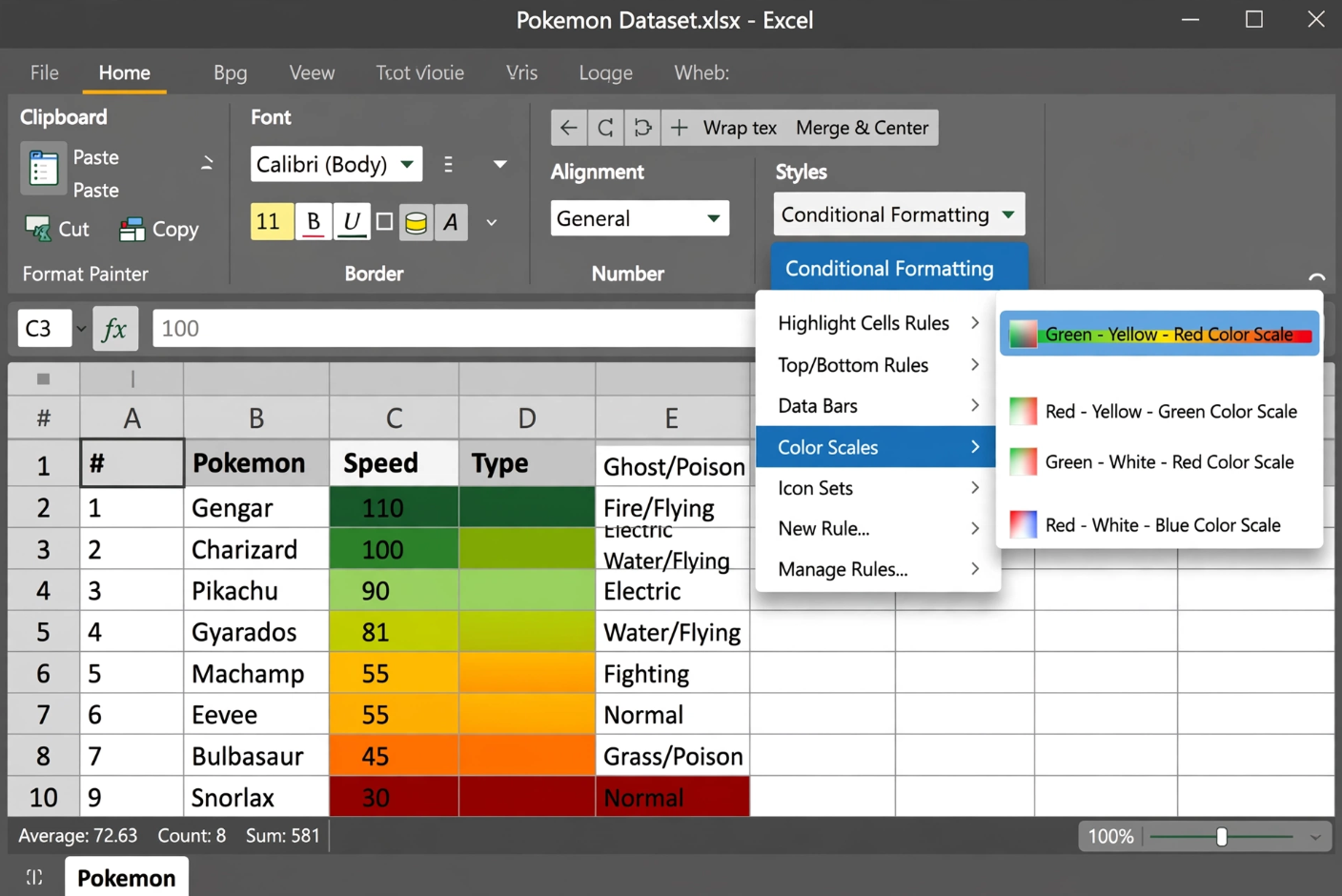Click the italic A font icon
1342x896 pixels.
(451, 222)
